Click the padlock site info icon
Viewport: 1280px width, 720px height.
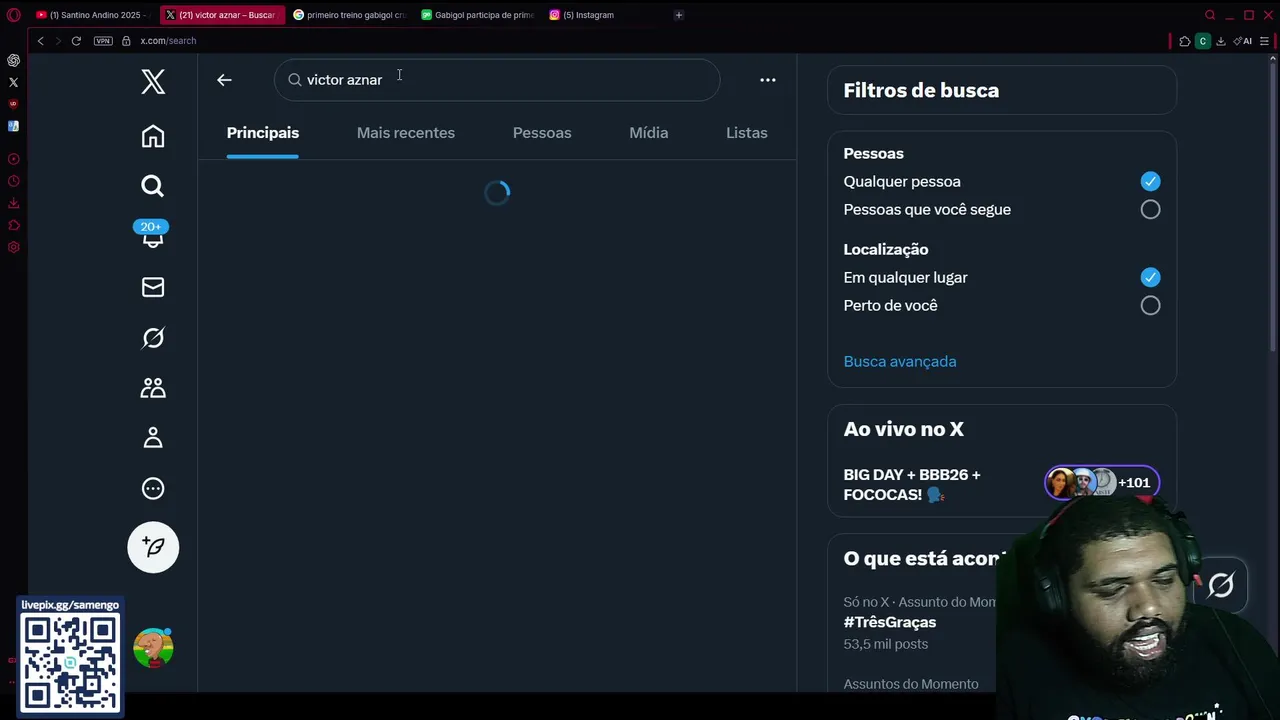pyautogui.click(x=126, y=41)
